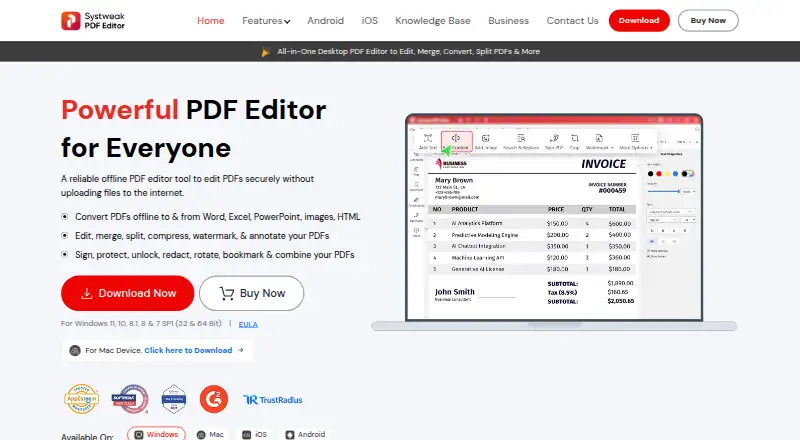Click Crop tool in laptop preview
The image size is (800, 440).
pyautogui.click(x=574, y=142)
